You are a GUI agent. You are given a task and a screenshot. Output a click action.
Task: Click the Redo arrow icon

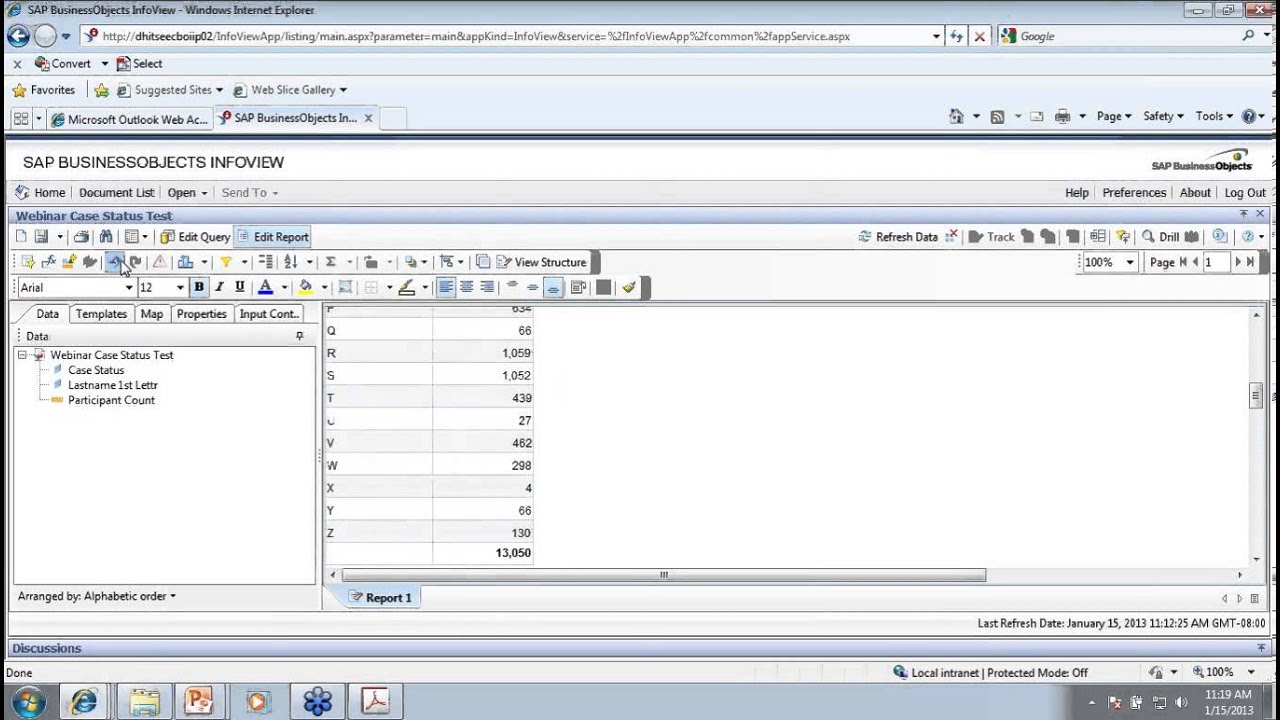pos(135,262)
